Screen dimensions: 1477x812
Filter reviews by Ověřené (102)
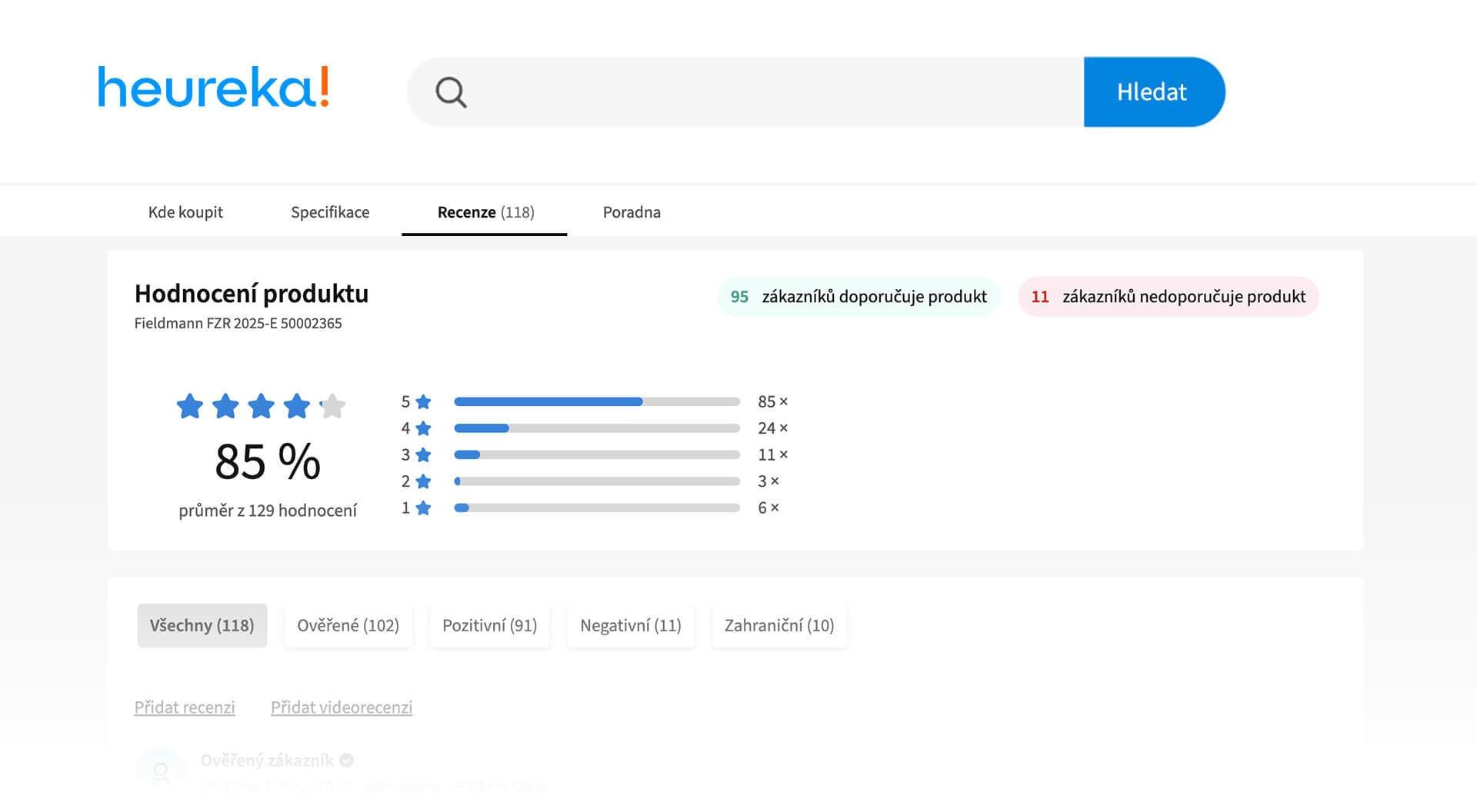[x=348, y=626]
